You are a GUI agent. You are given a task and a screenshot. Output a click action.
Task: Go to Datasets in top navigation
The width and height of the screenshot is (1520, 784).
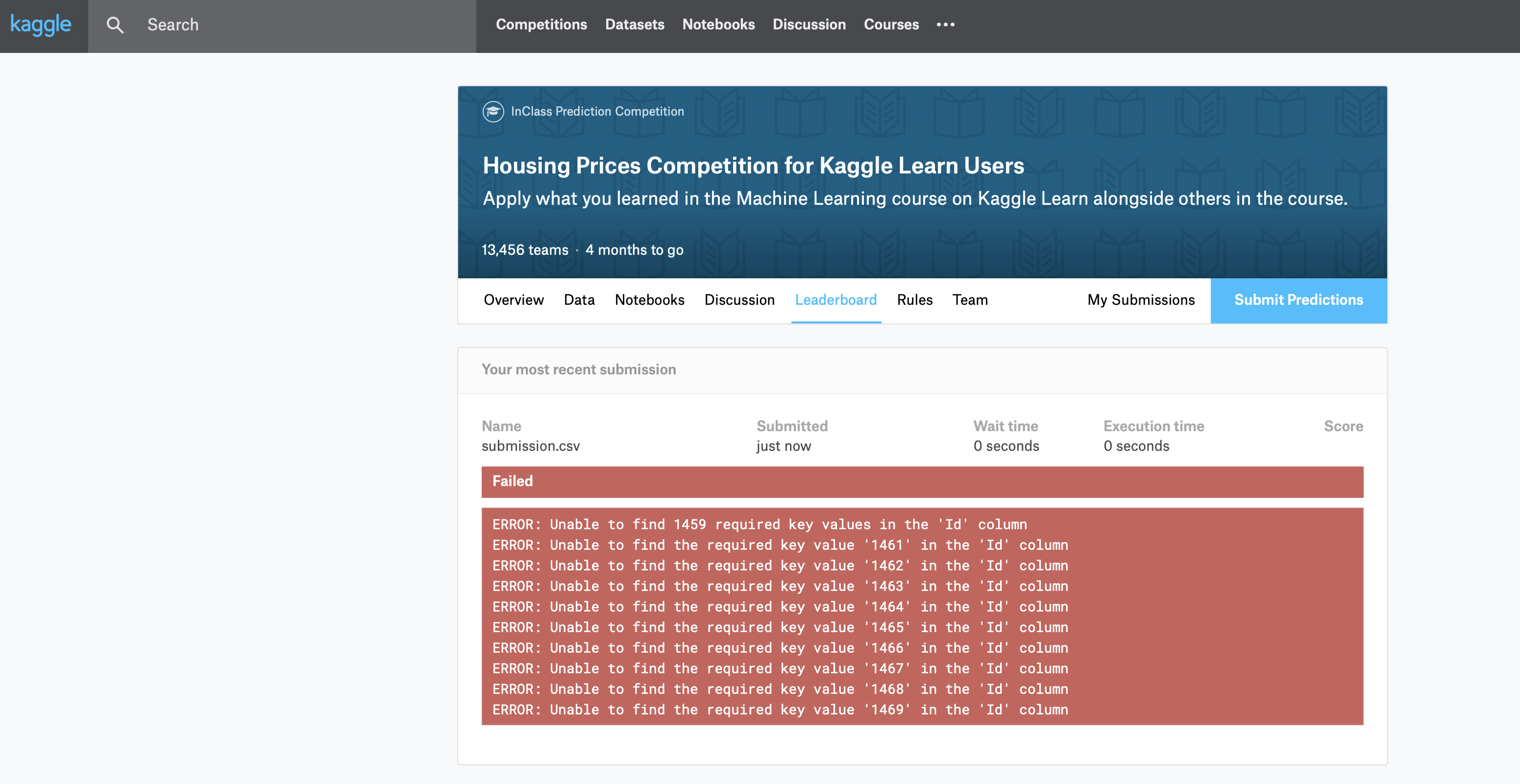(635, 25)
